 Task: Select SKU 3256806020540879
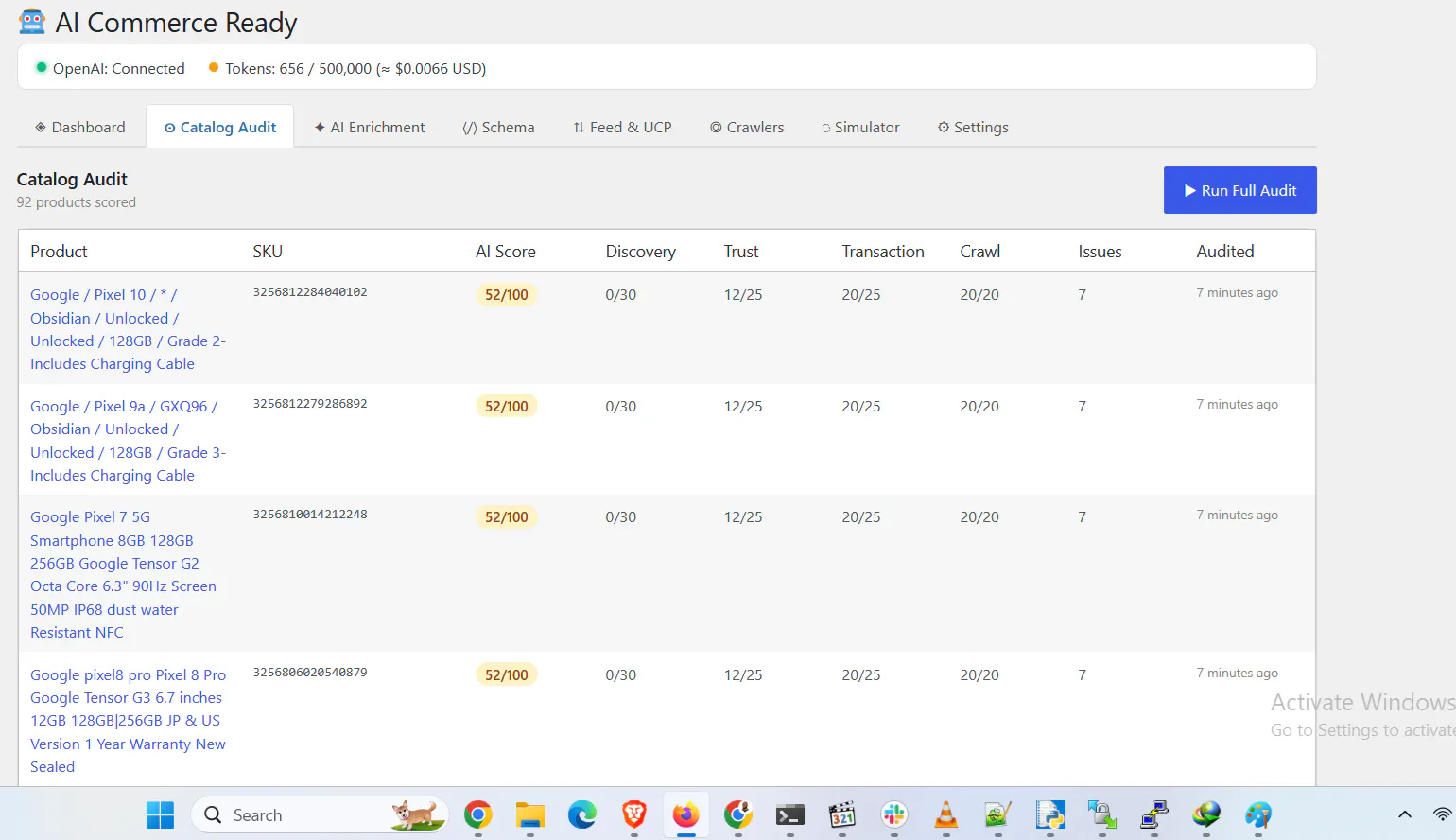pos(310,673)
